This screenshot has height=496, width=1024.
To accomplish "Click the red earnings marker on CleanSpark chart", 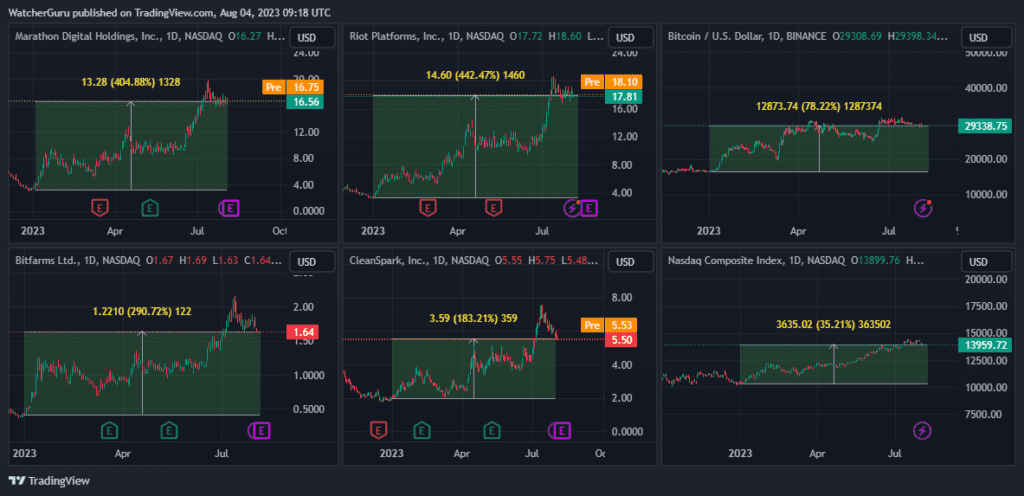I will (x=379, y=430).
